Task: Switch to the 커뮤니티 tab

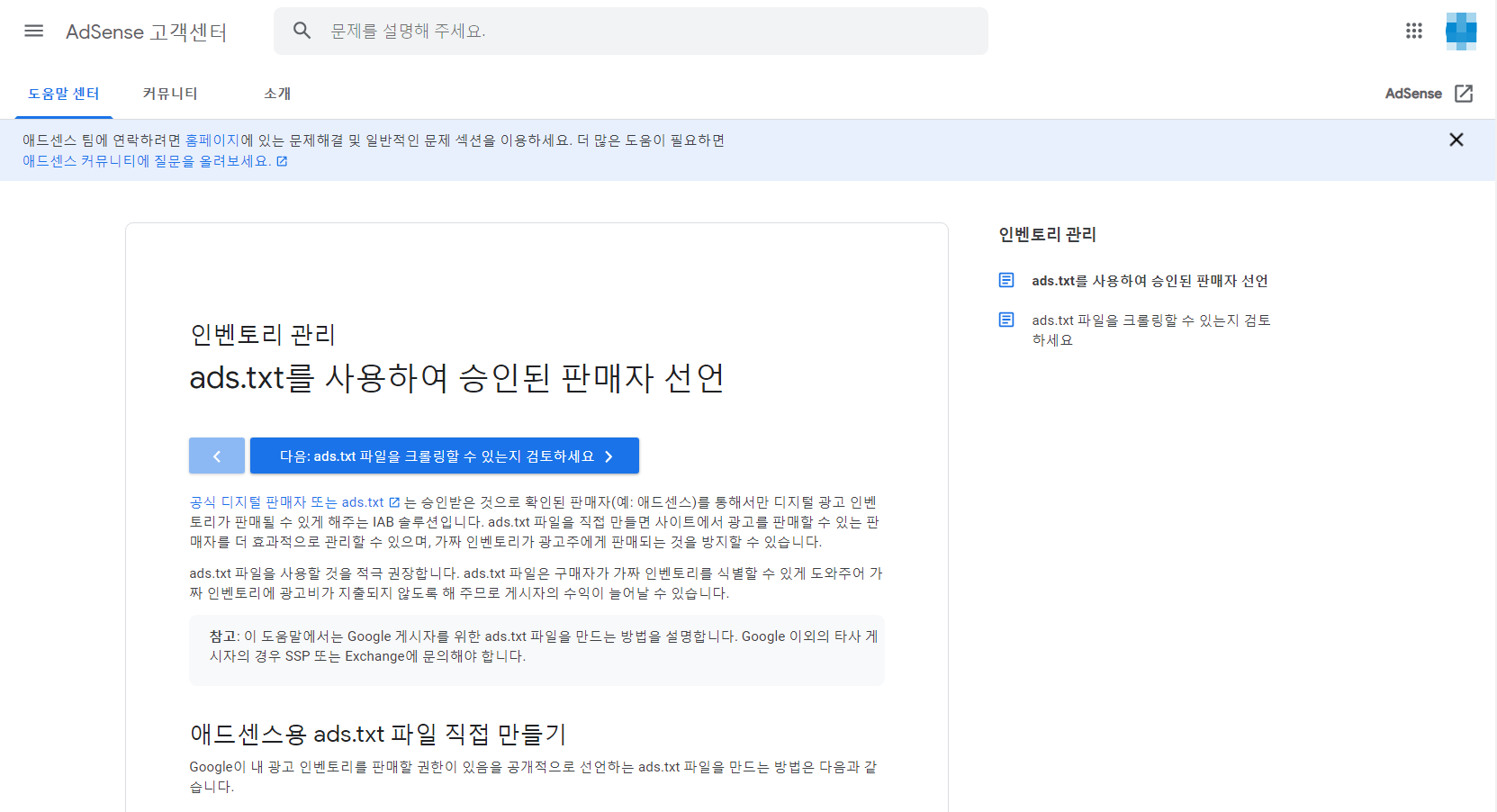Action: click(170, 94)
